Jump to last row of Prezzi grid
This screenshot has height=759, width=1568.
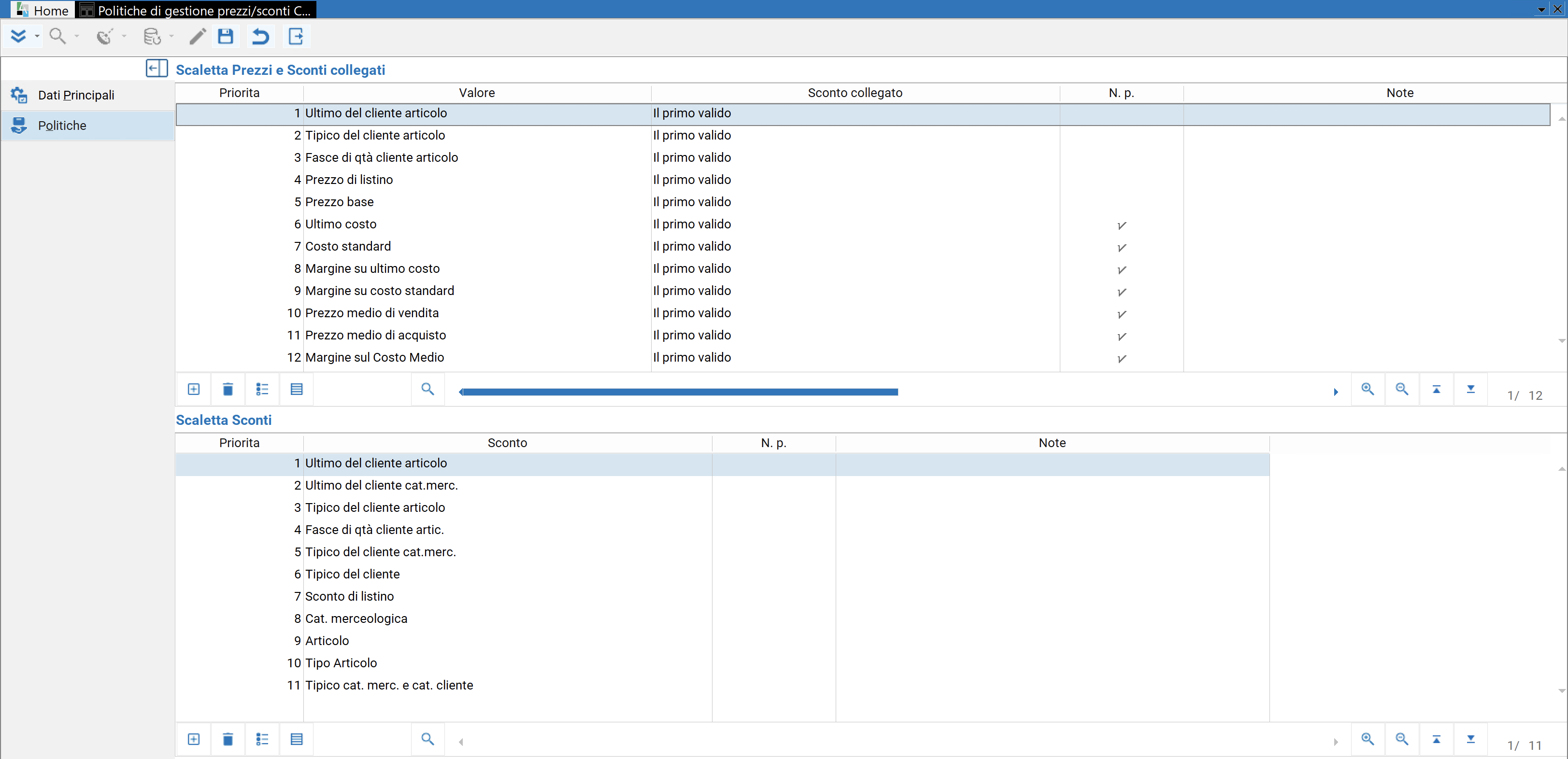coord(1470,389)
